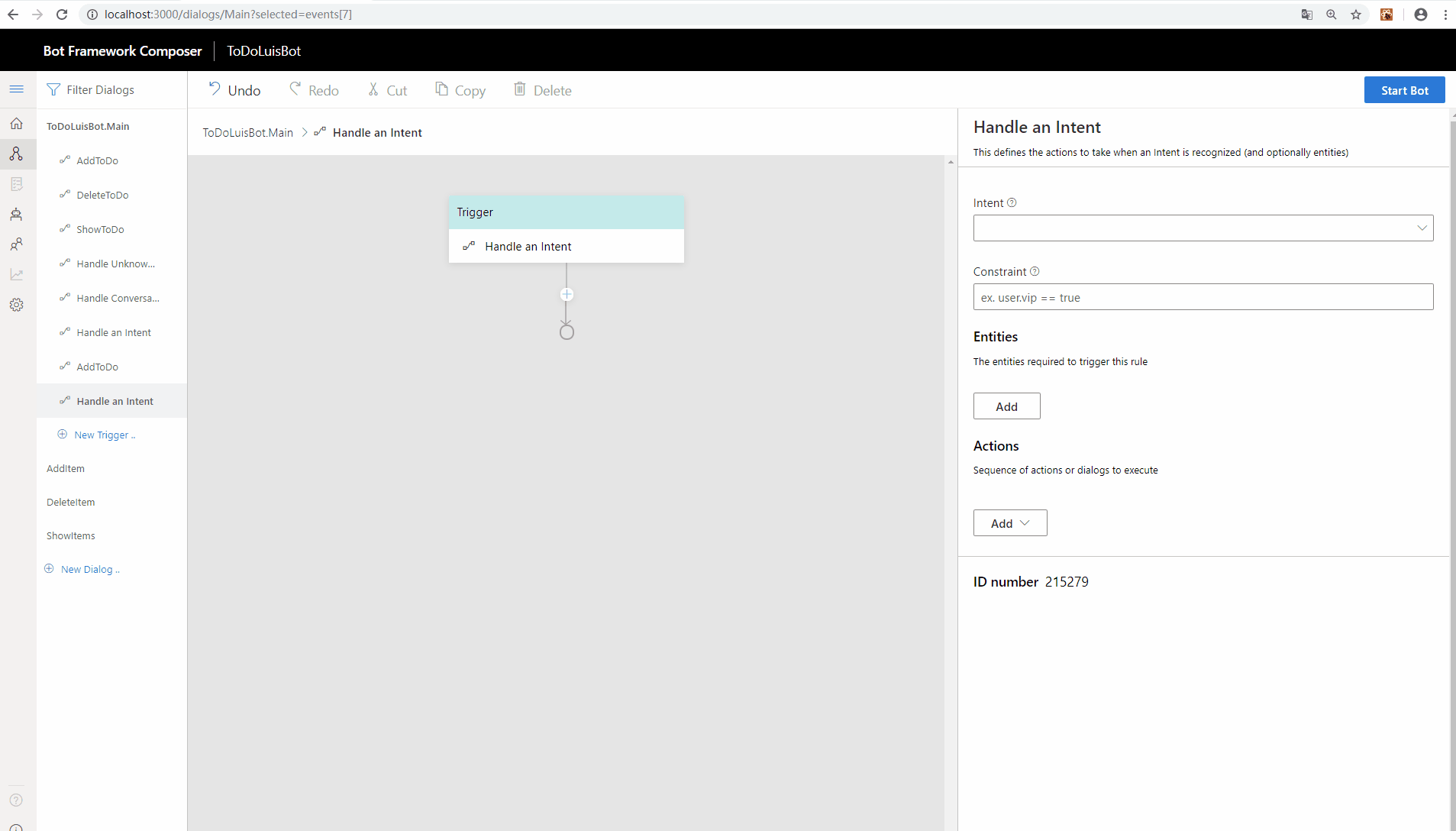Click the Constraint help icon
Screen dimensions: 1456x831
tap(1035, 271)
